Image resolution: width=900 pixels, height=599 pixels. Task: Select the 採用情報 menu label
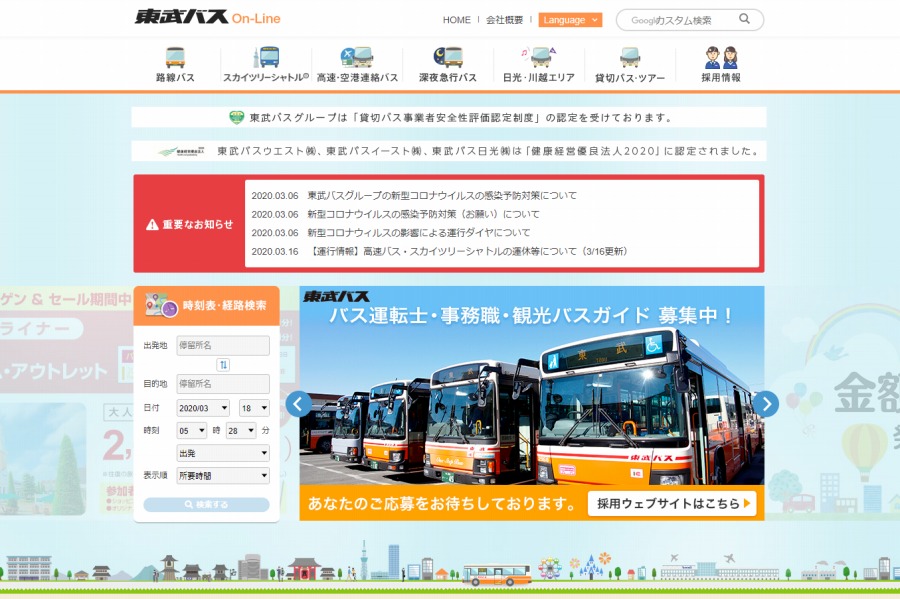[x=721, y=77]
